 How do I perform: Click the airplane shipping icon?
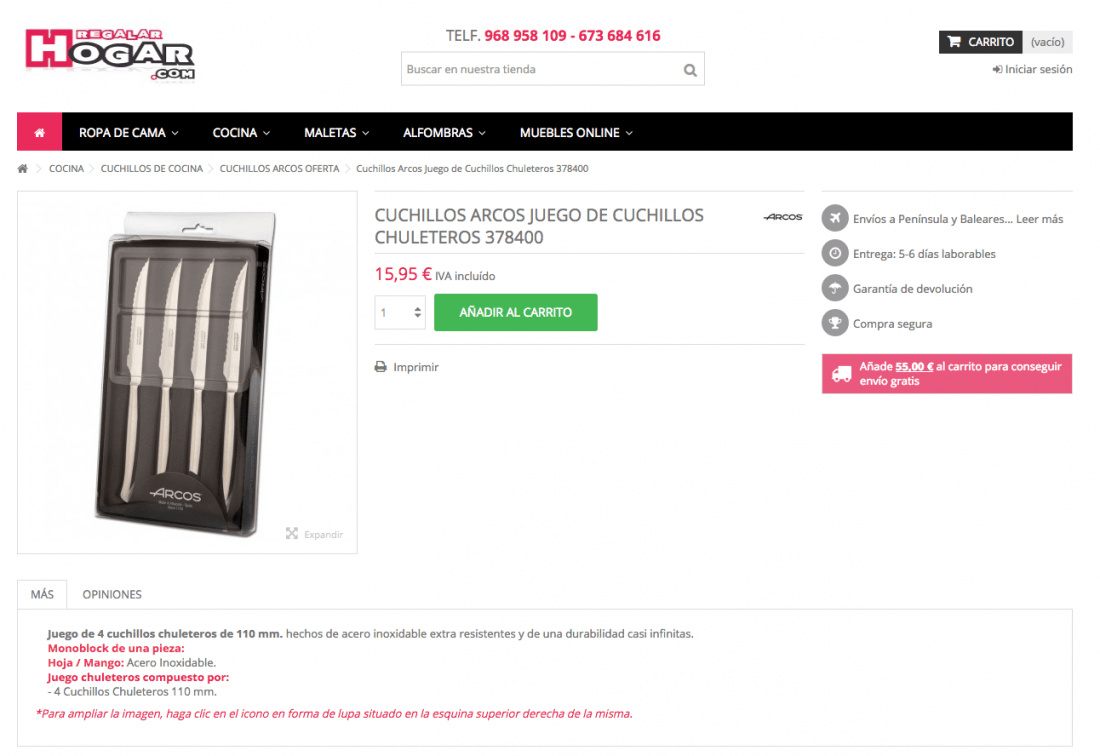point(835,218)
